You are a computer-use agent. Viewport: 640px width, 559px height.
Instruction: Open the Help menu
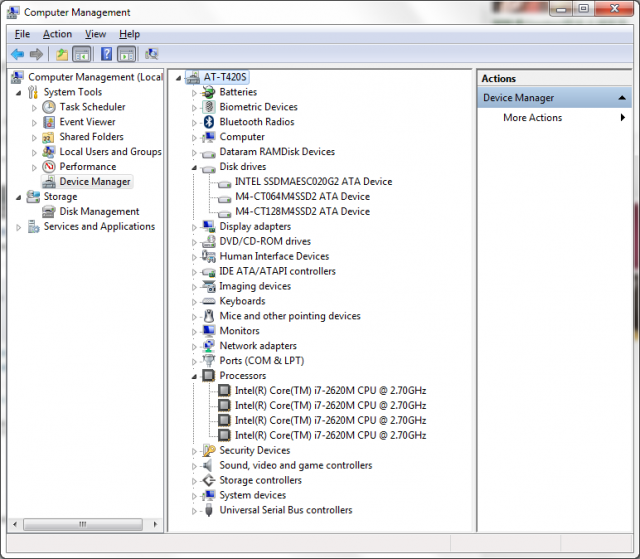coord(129,34)
